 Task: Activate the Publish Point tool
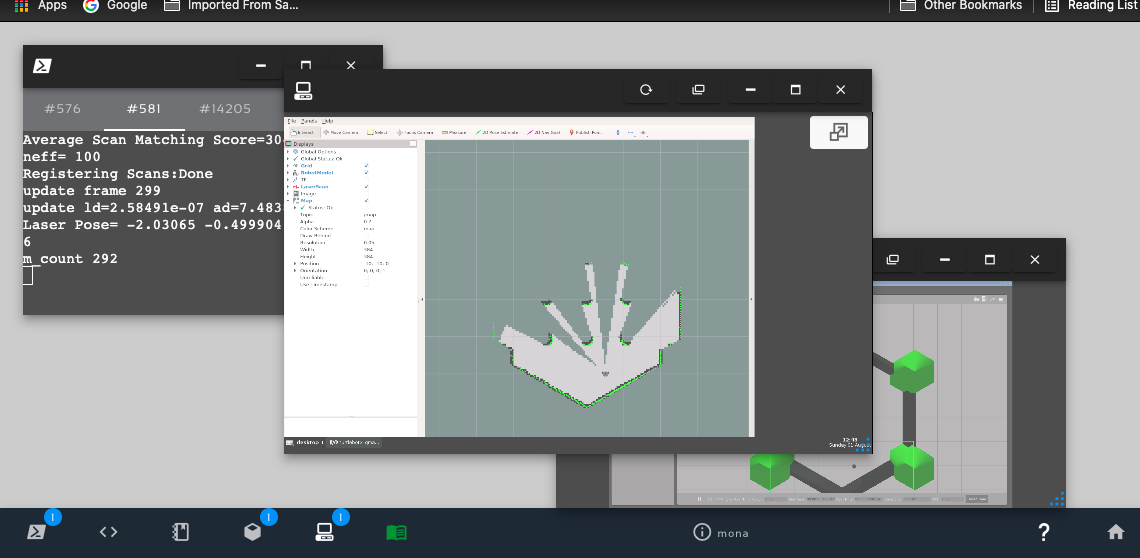pos(585,132)
